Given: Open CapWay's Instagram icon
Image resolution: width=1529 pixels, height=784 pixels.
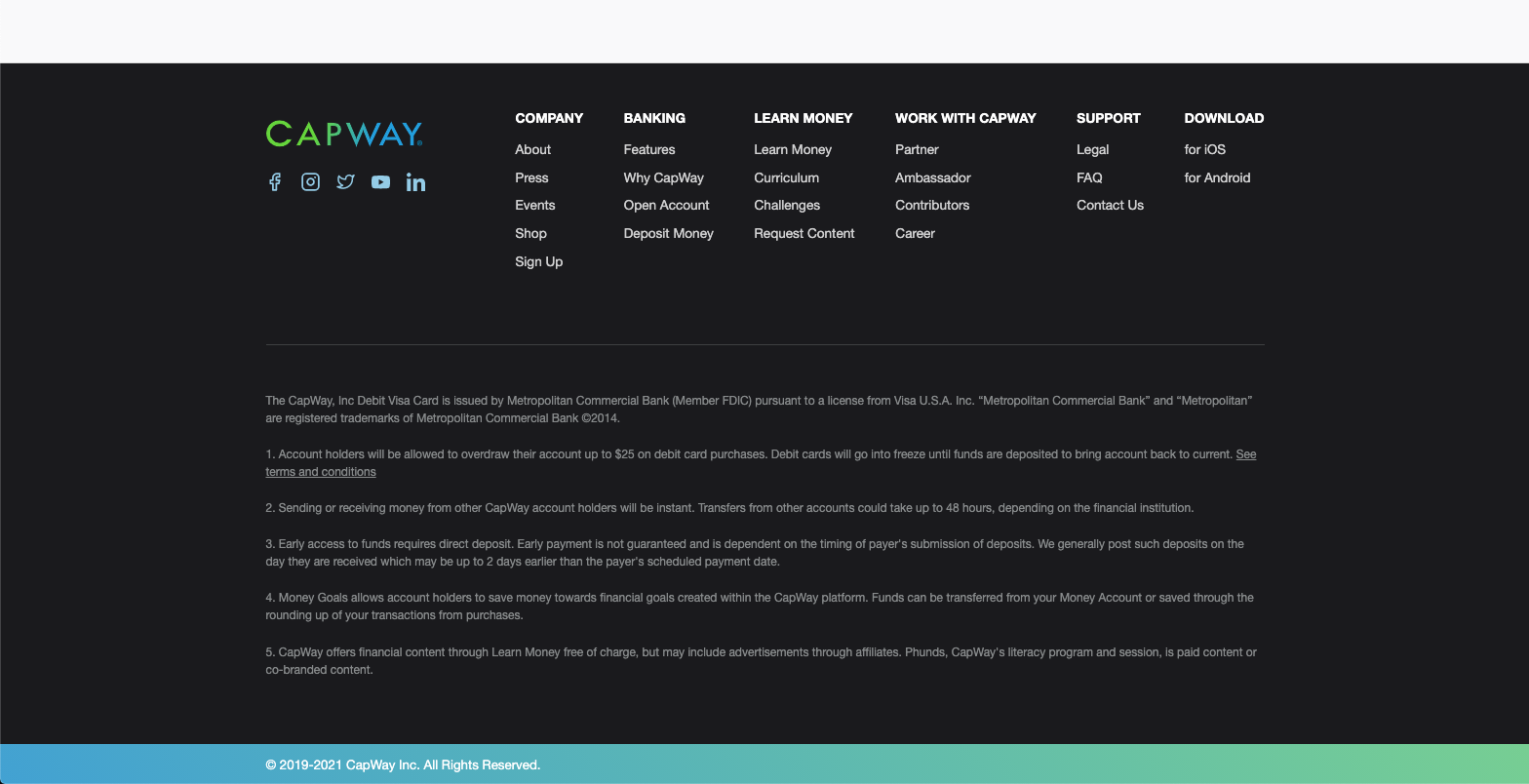Looking at the screenshot, I should [310, 182].
